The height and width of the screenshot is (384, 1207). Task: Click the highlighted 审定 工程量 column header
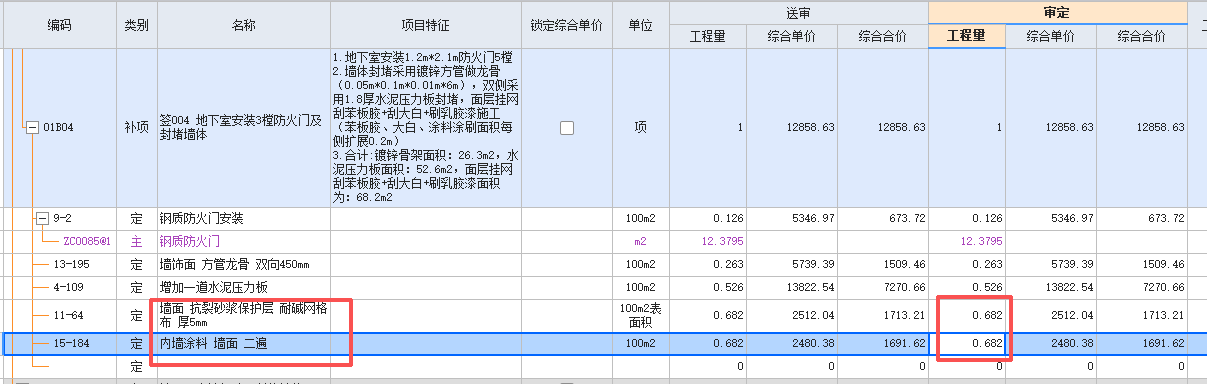click(968, 36)
